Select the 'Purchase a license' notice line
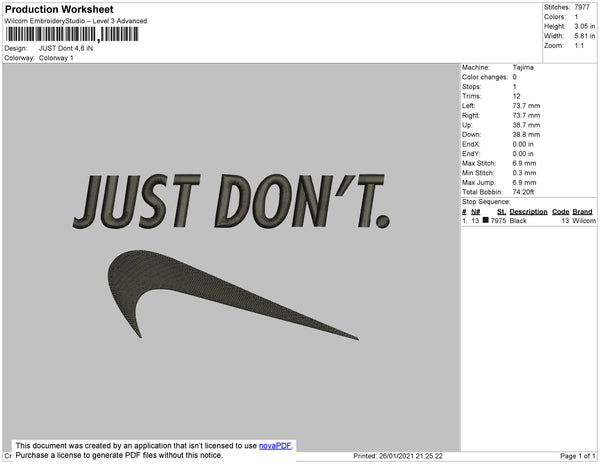This screenshot has width=600, height=464. tap(119, 455)
